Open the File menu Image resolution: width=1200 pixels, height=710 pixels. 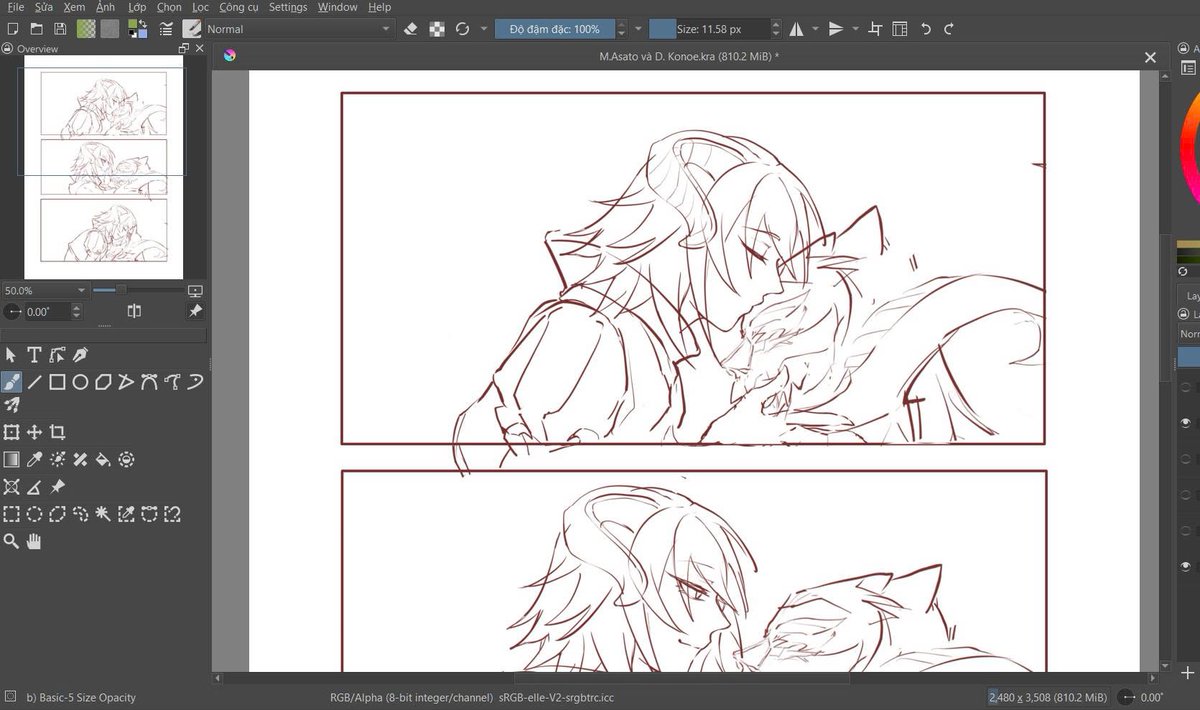pyautogui.click(x=15, y=7)
